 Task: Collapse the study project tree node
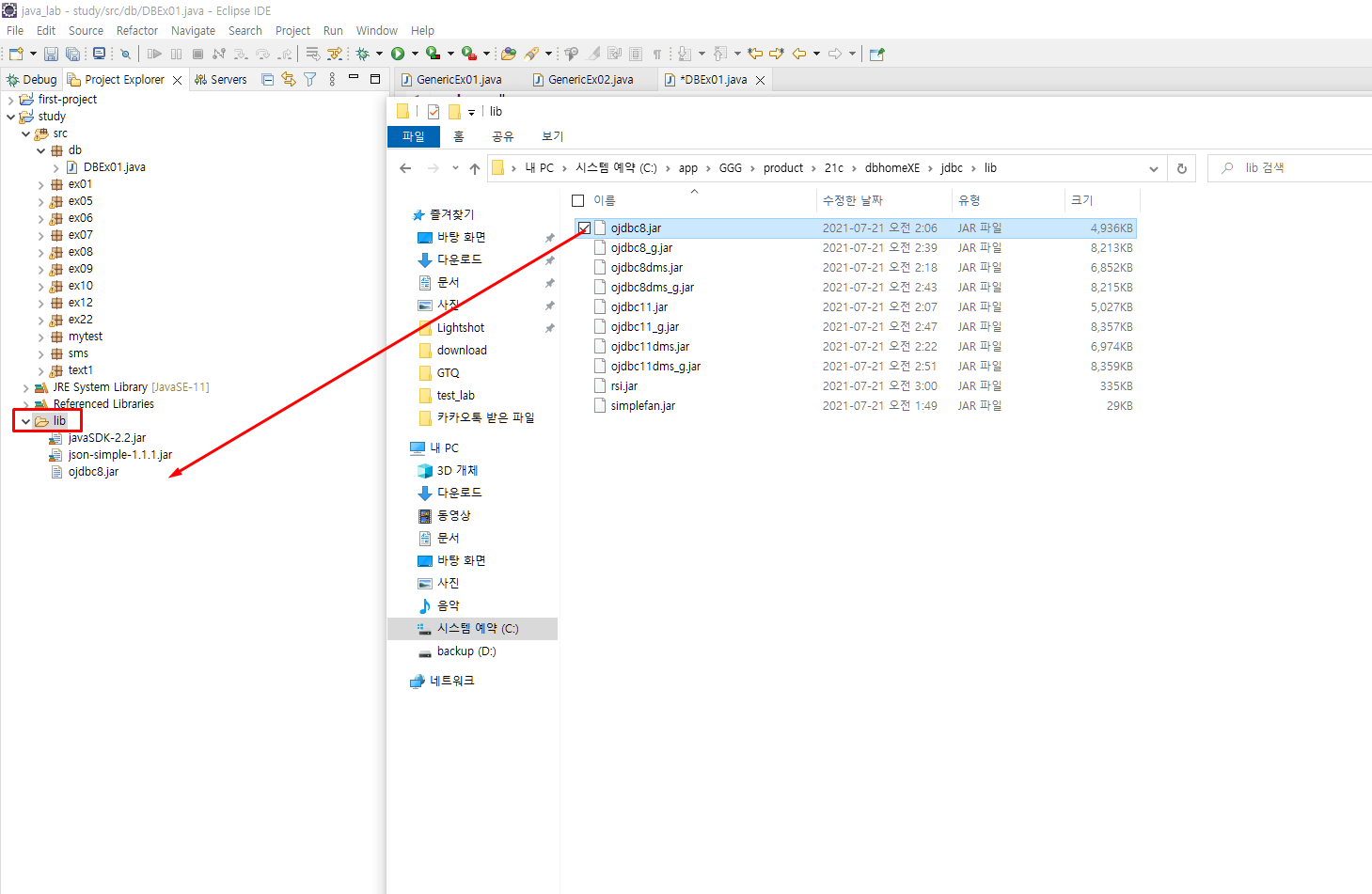pos(11,117)
